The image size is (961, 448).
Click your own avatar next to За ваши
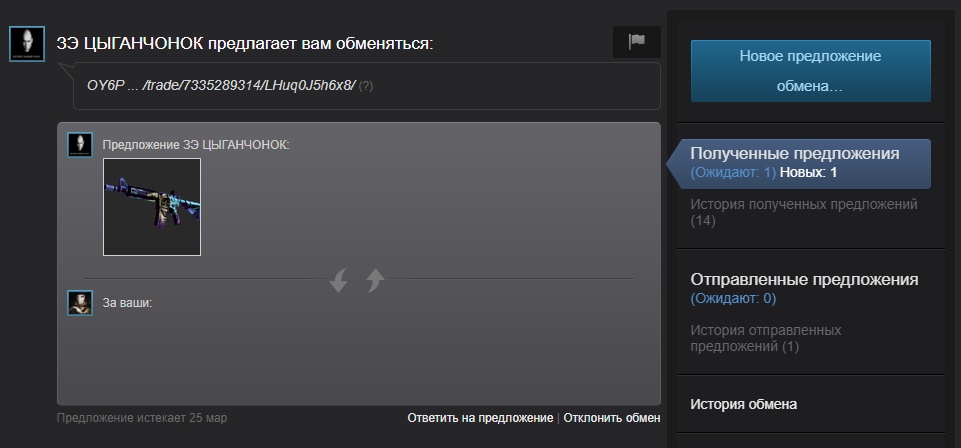click(80, 303)
